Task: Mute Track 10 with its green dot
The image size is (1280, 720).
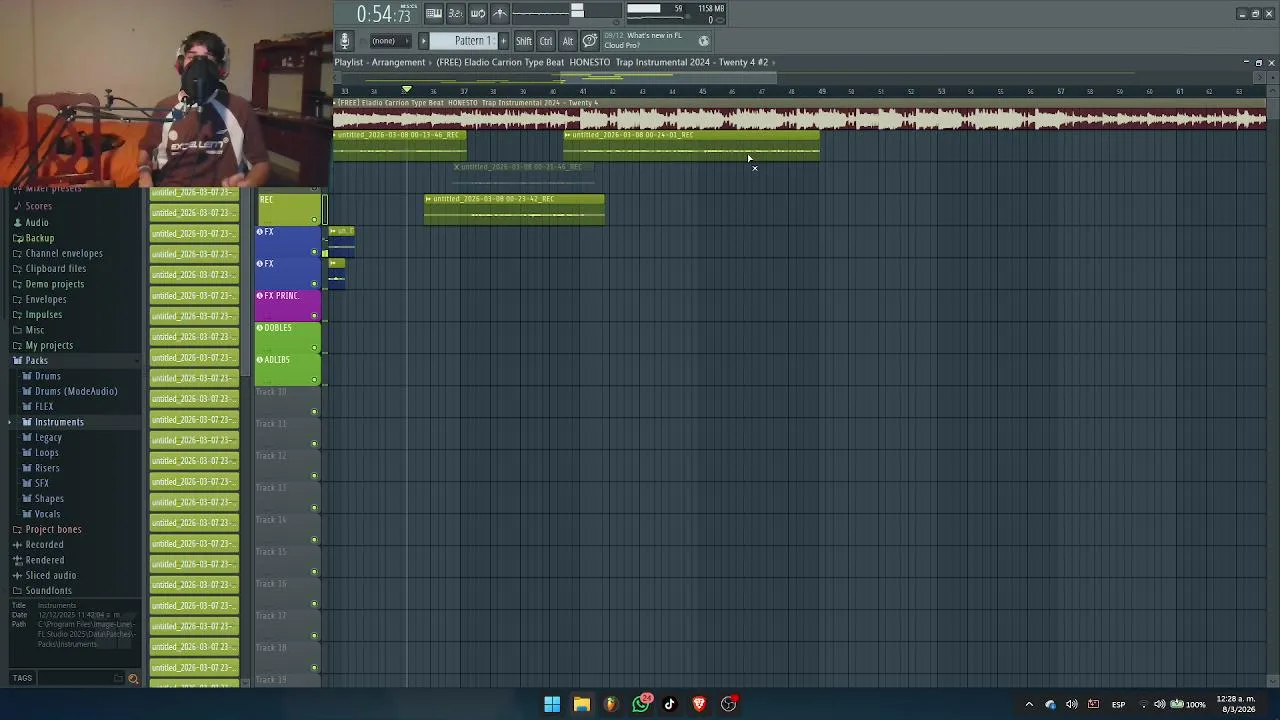Action: pyautogui.click(x=314, y=412)
